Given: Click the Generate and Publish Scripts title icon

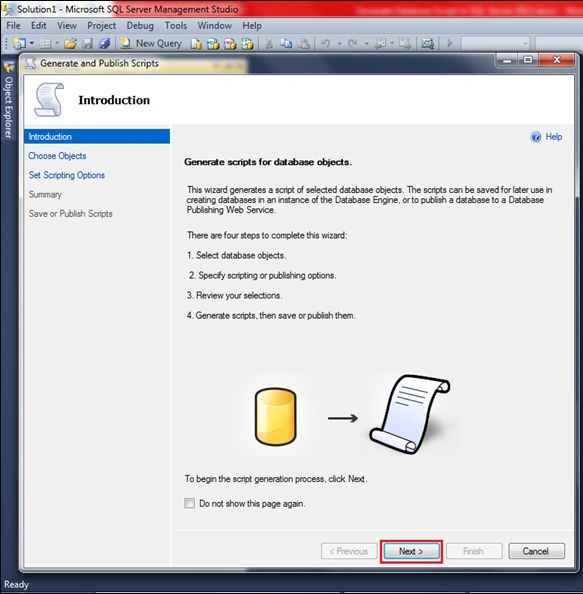Looking at the screenshot, I should pyautogui.click(x=31, y=64).
